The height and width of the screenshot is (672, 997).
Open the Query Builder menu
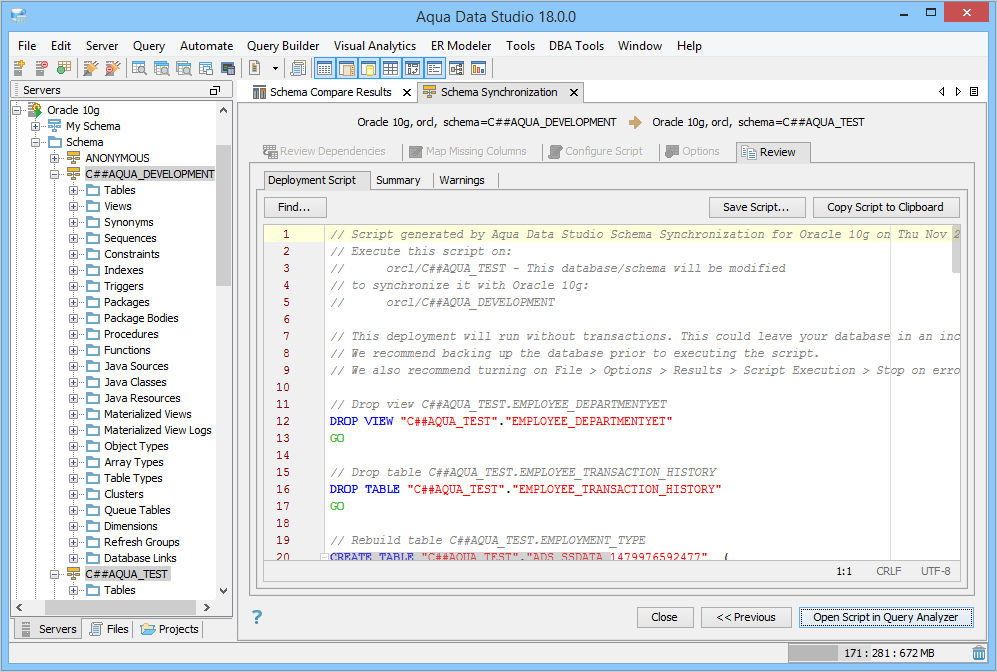283,46
